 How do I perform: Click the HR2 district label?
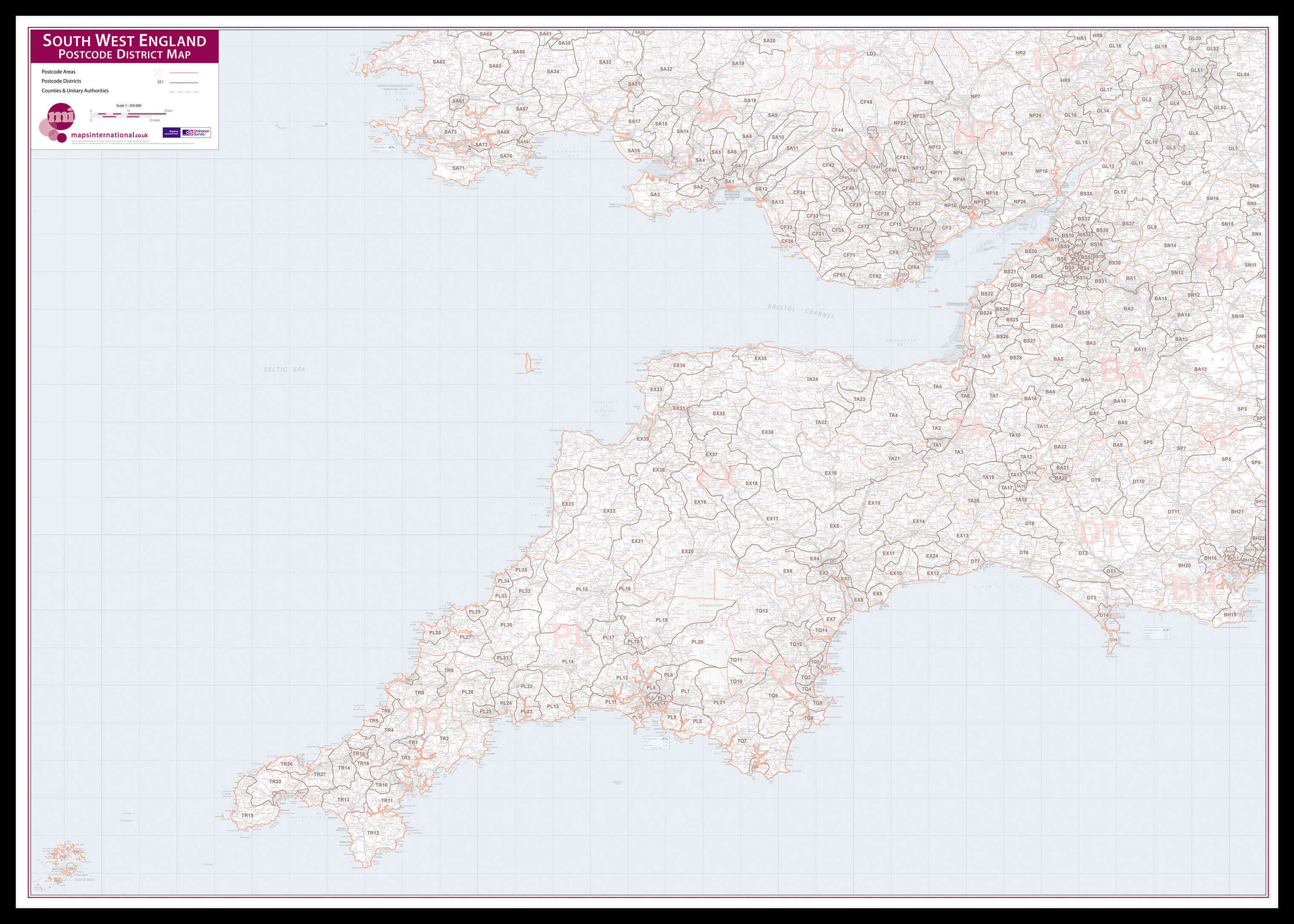coord(1021,53)
